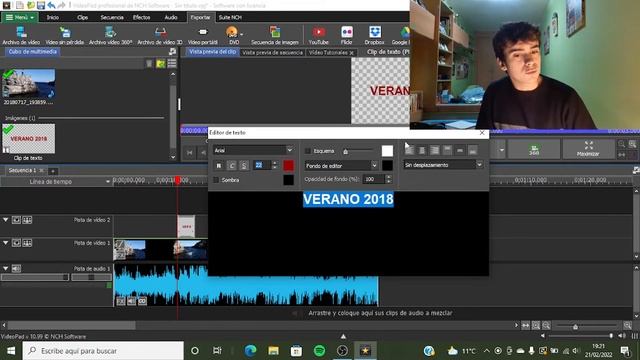This screenshot has width=640, height=360.
Task: Choose Vídeo portátil export
Action: pyautogui.click(x=203, y=35)
